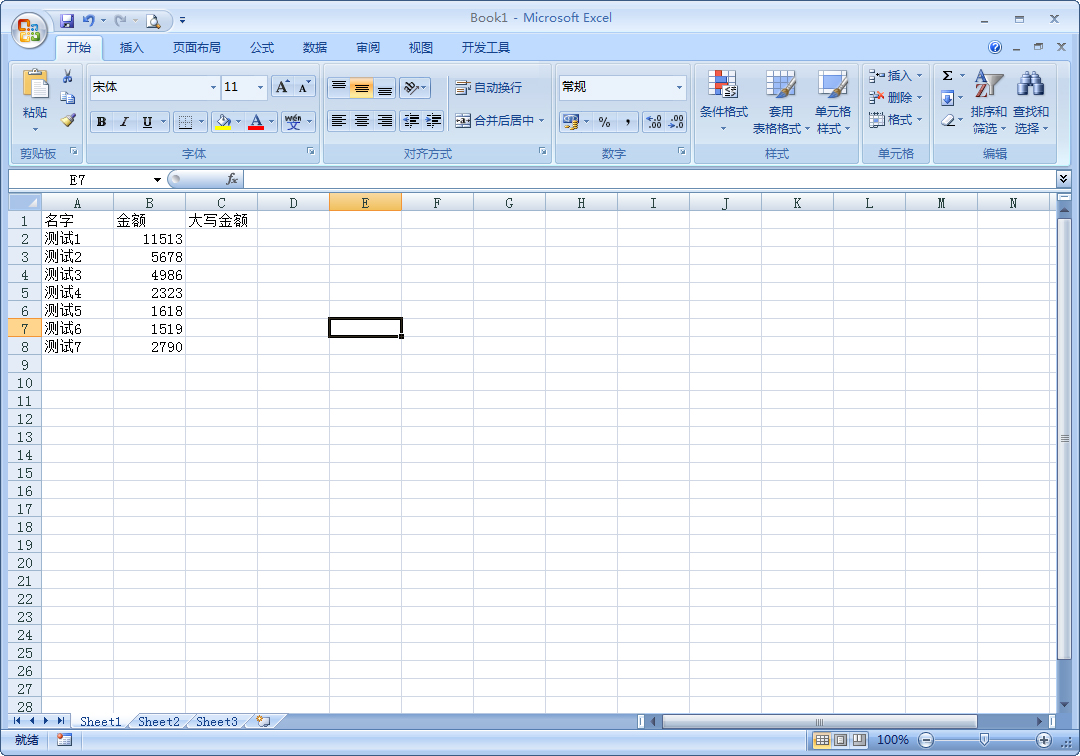This screenshot has height=756, width=1080.
Task: Undo the last action
Action: (89, 21)
